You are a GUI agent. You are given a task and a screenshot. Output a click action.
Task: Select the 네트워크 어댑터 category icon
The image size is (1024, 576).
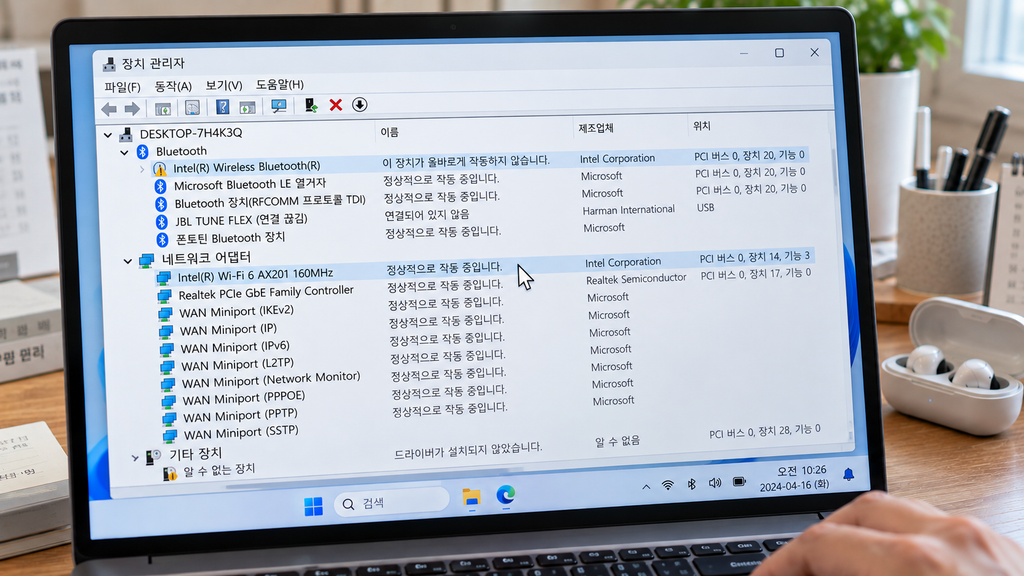pos(146,261)
